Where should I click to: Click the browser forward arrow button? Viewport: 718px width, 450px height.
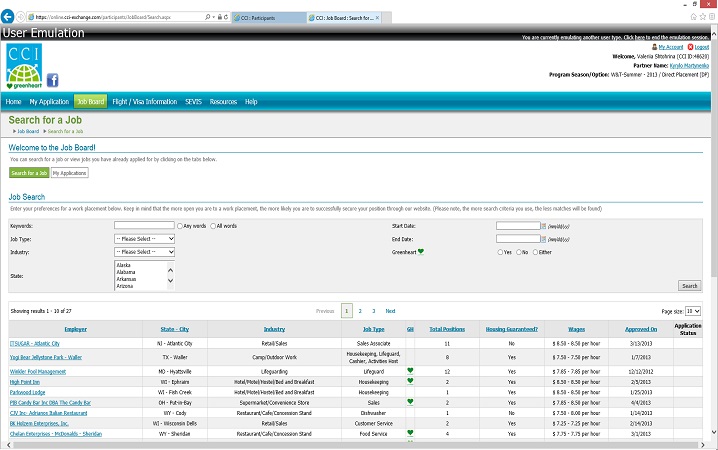click(x=21, y=17)
